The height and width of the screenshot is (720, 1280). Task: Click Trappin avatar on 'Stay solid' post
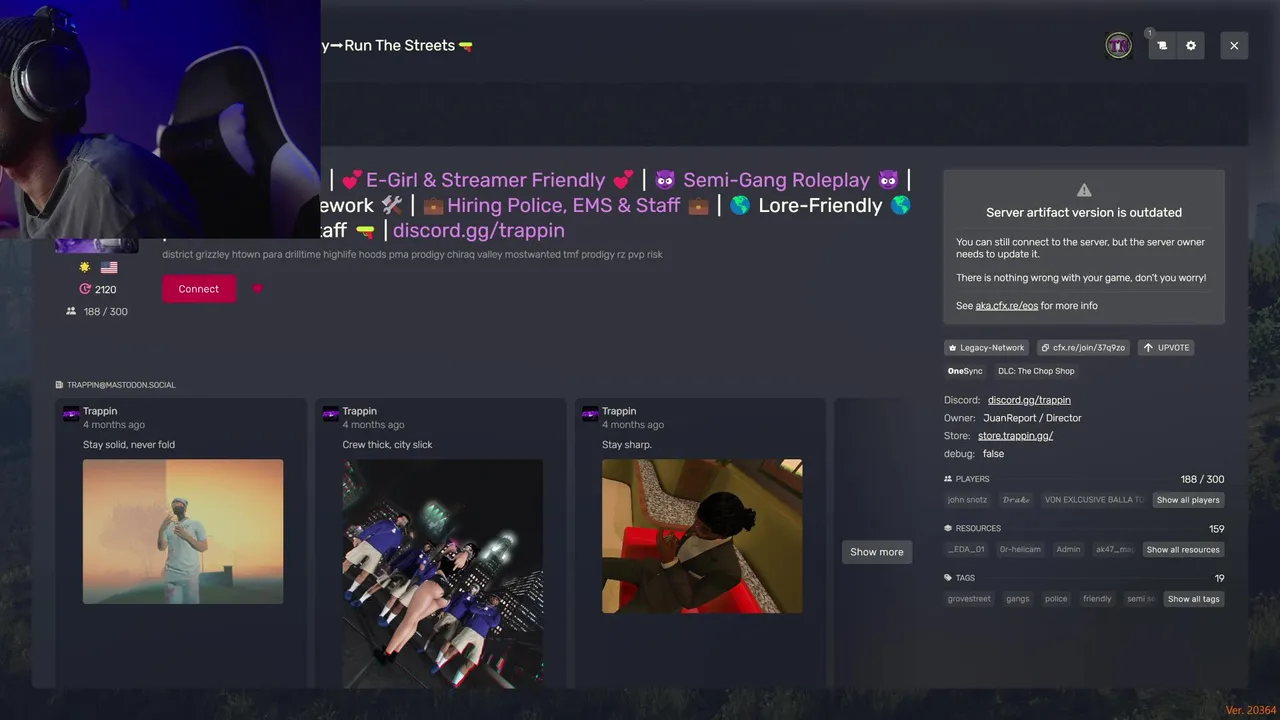pos(71,414)
